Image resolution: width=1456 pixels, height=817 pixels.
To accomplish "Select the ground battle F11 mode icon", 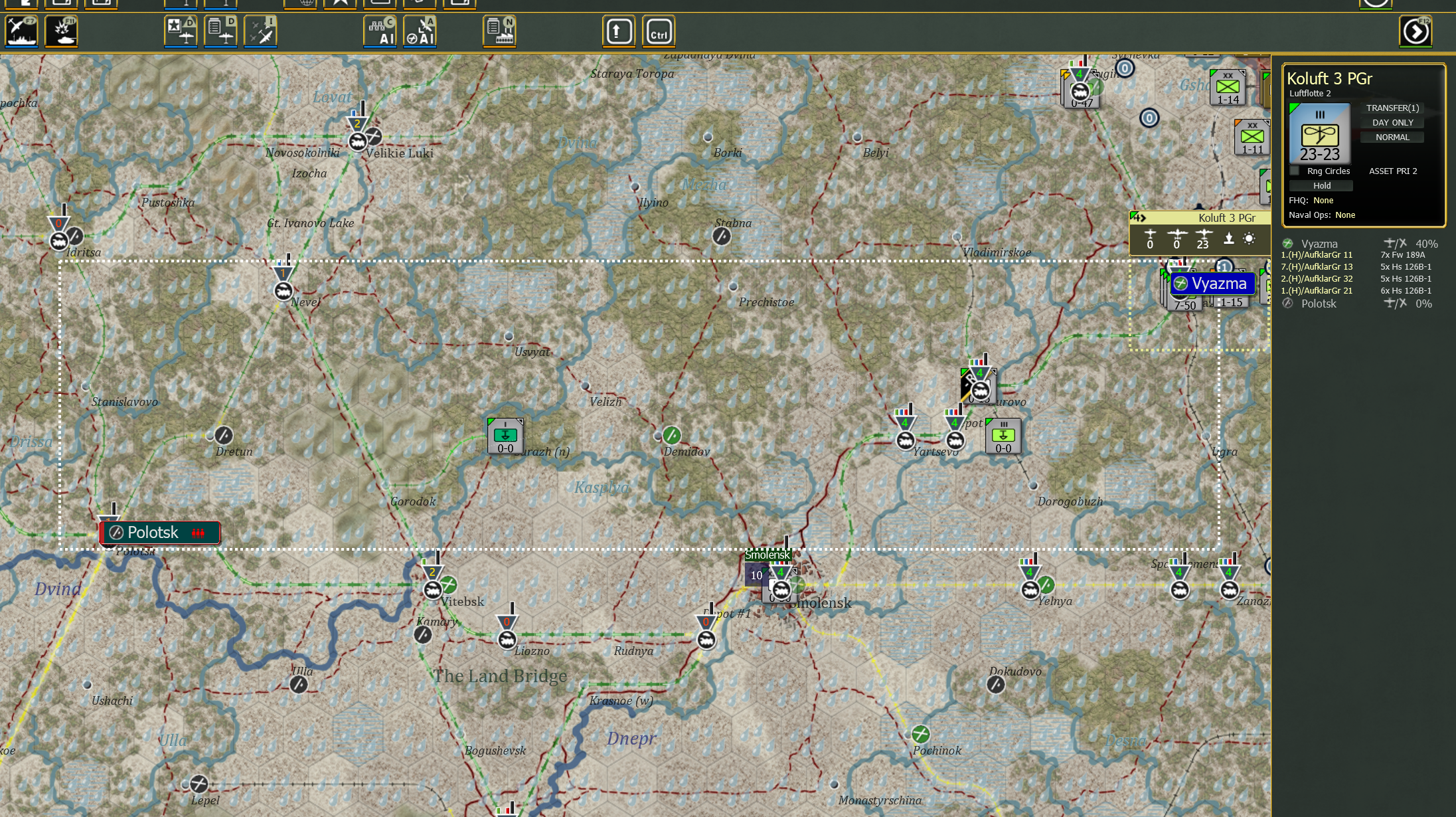I will pos(61,31).
